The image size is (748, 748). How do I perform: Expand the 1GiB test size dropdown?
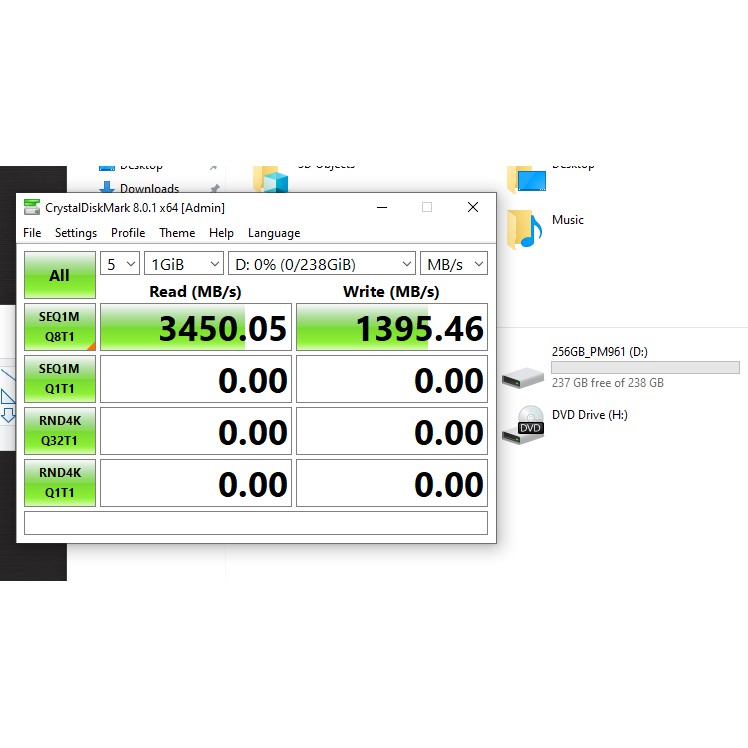point(184,264)
